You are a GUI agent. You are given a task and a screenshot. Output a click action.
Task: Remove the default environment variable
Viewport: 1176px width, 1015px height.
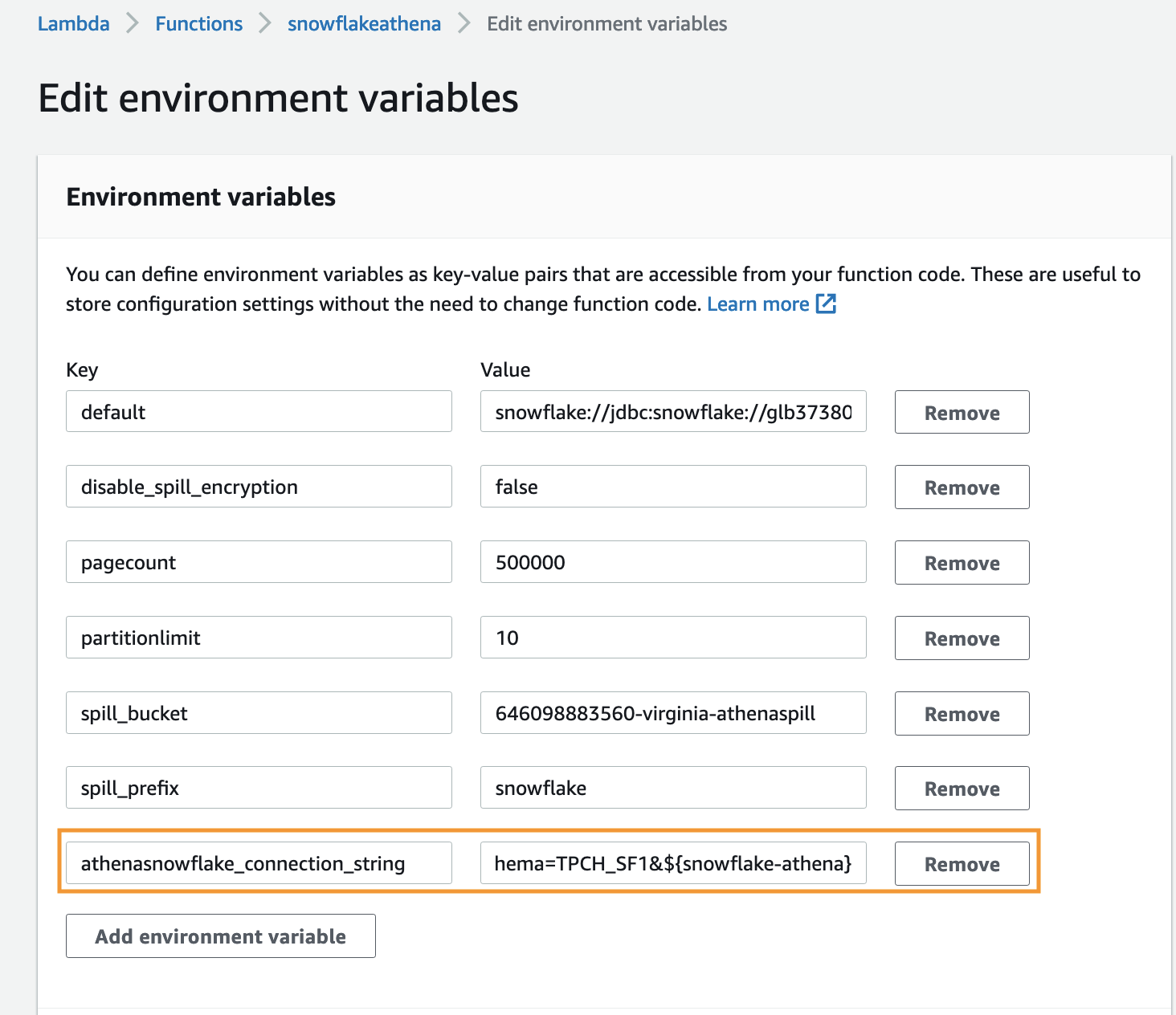click(962, 412)
